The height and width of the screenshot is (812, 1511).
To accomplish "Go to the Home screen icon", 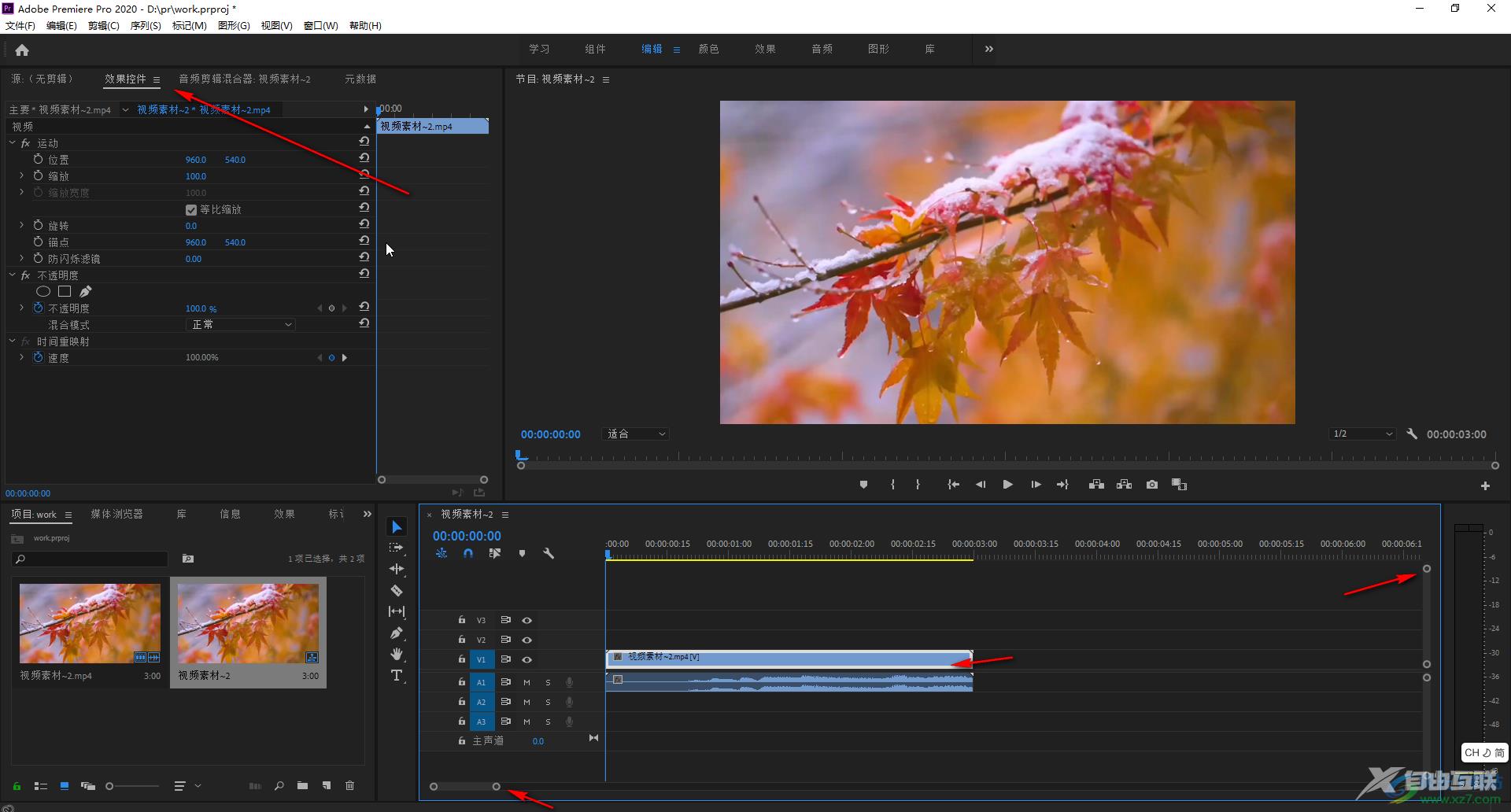I will [22, 50].
